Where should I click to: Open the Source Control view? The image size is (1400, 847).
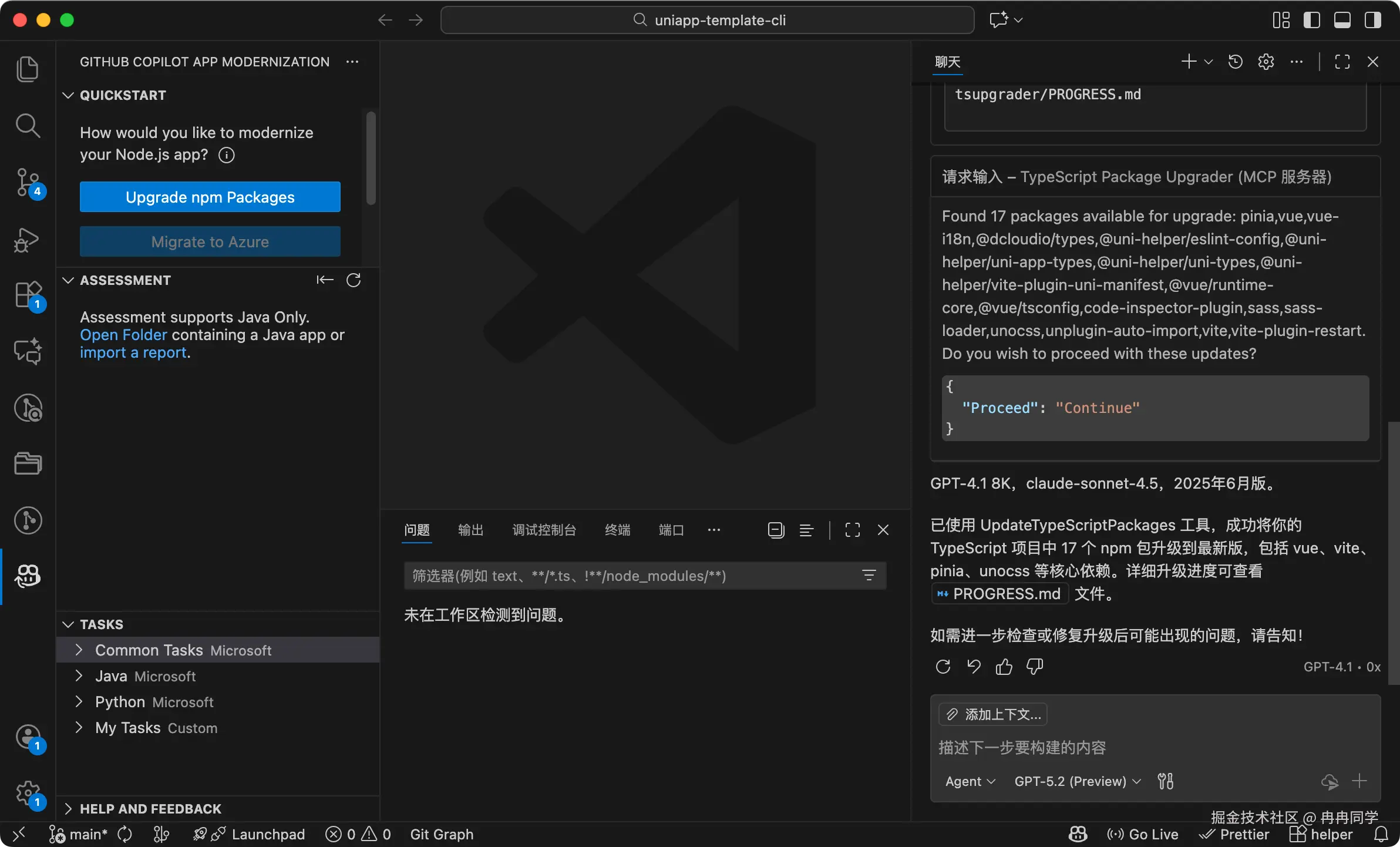tap(28, 182)
